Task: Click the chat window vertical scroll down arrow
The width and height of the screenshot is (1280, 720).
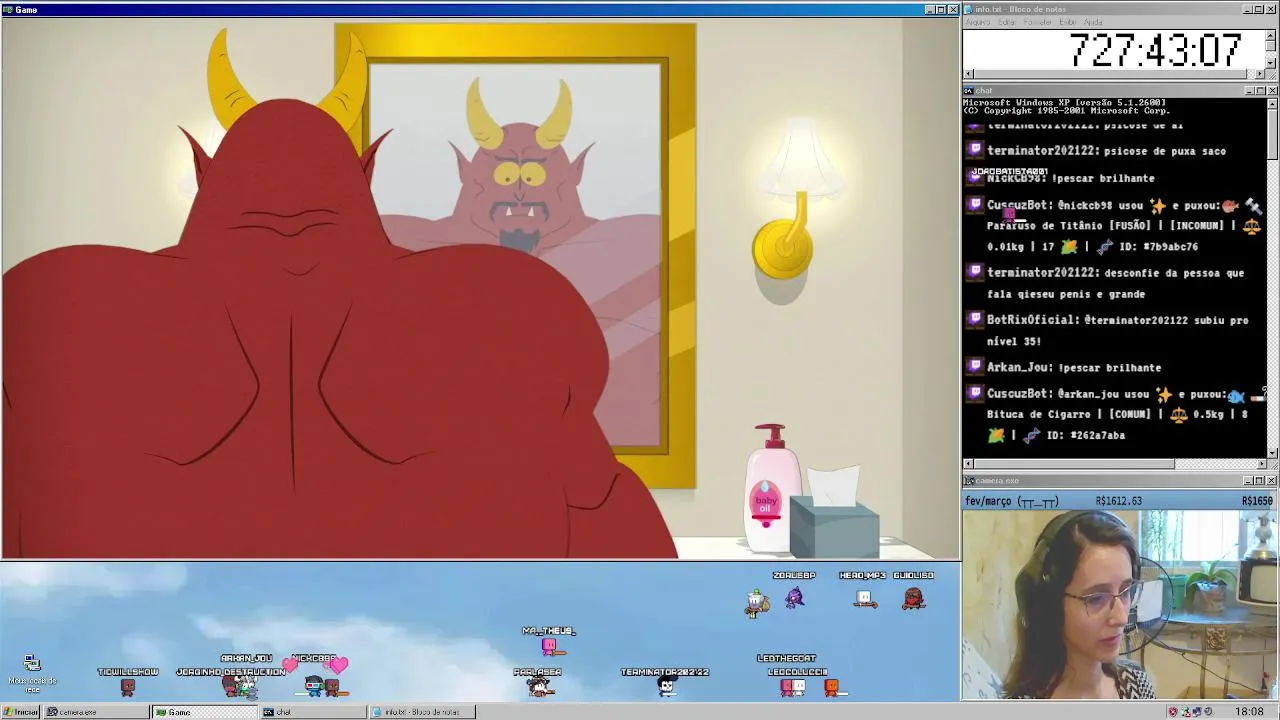Action: coord(1272,453)
